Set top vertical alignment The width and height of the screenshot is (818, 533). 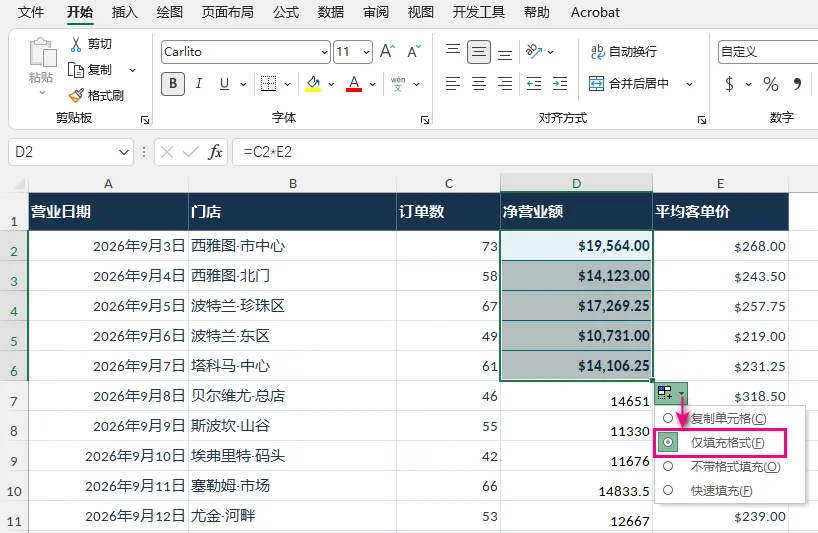pos(453,52)
